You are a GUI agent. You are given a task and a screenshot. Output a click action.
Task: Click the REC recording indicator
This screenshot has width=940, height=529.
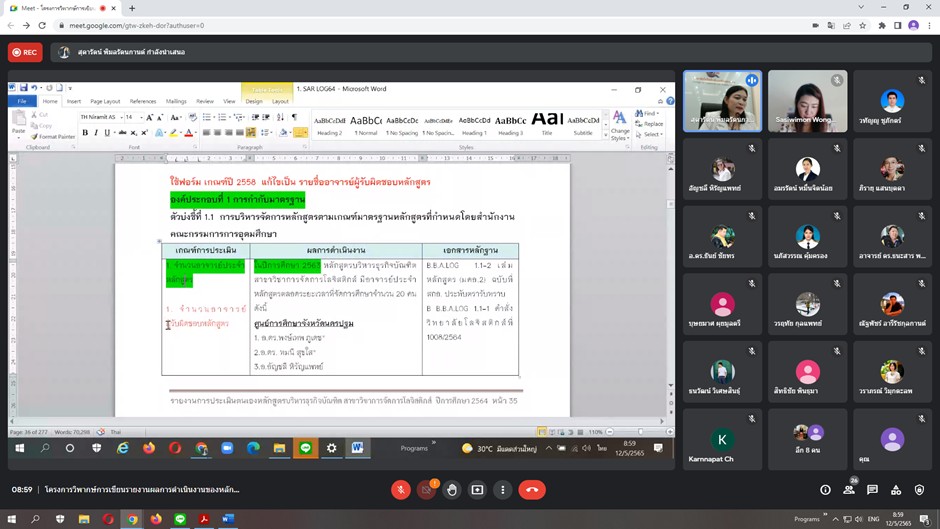tap(25, 52)
